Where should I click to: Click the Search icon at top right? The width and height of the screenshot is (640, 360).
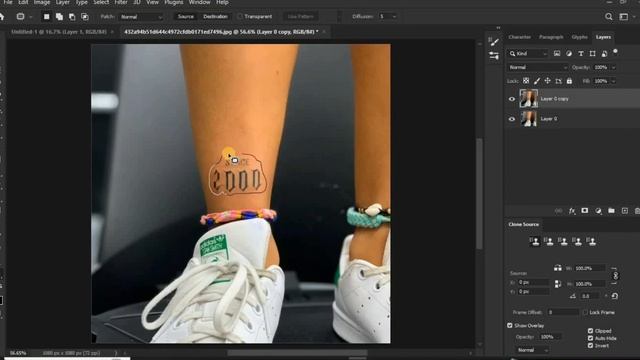[x=609, y=17]
